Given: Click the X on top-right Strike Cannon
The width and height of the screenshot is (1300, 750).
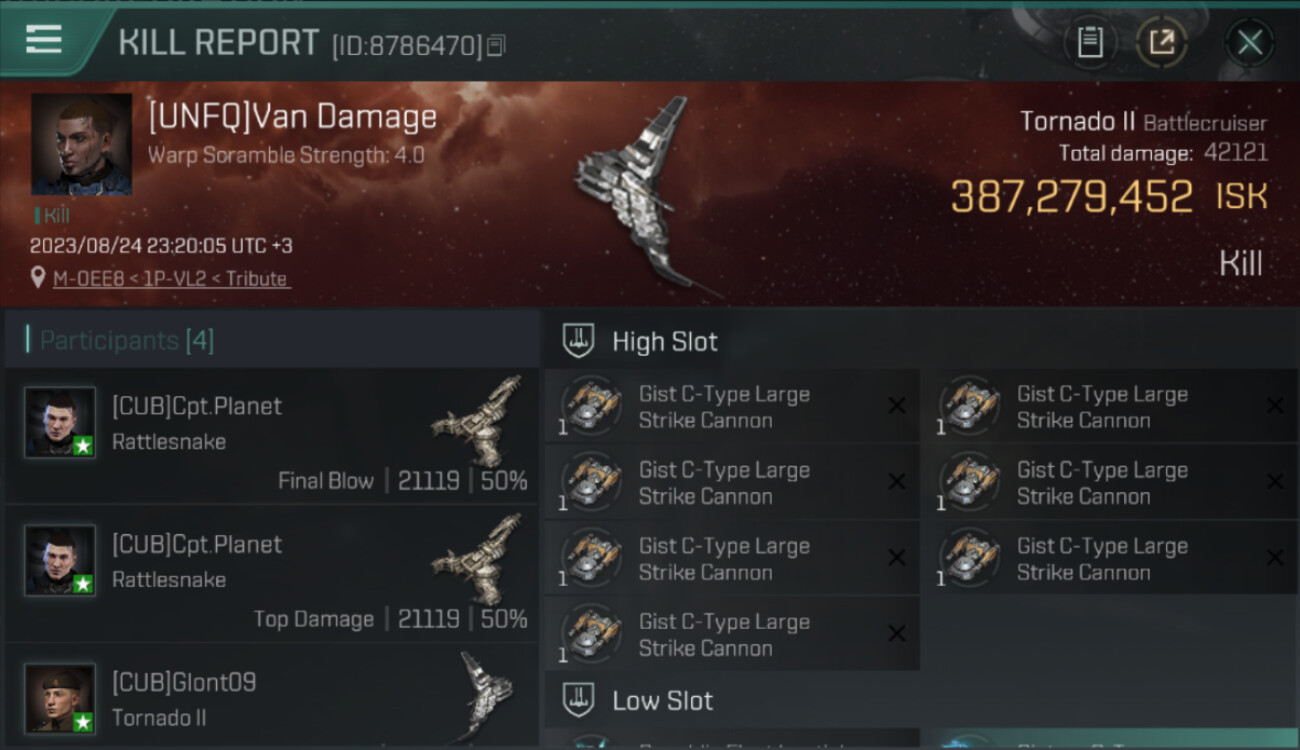Looking at the screenshot, I should click(x=1275, y=405).
